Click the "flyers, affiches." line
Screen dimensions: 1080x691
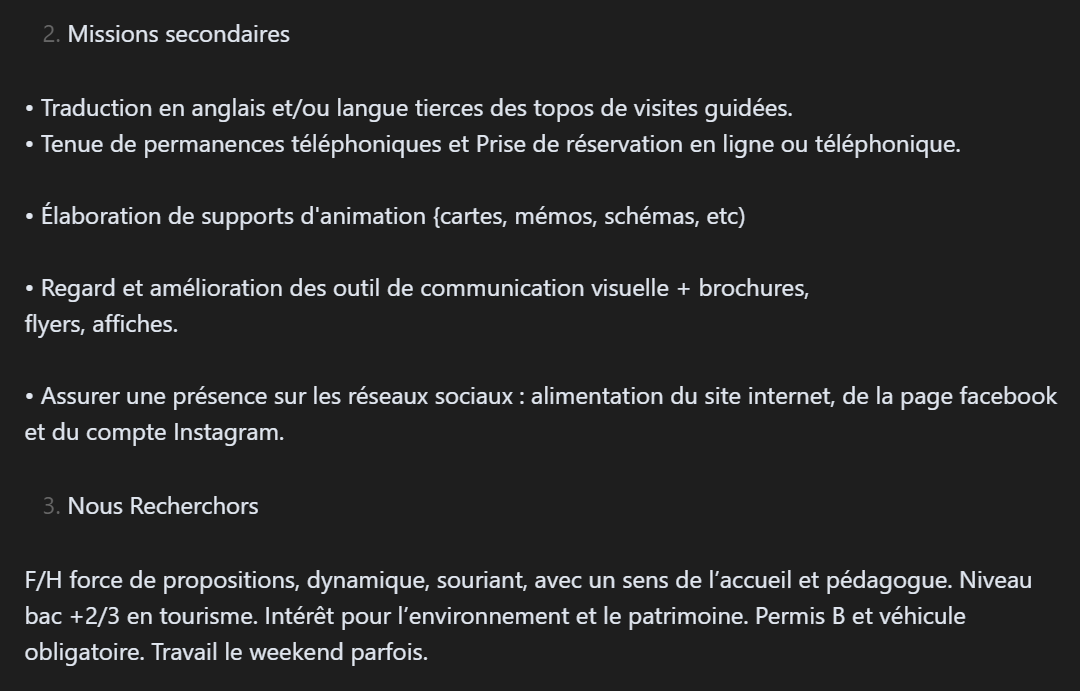(101, 324)
